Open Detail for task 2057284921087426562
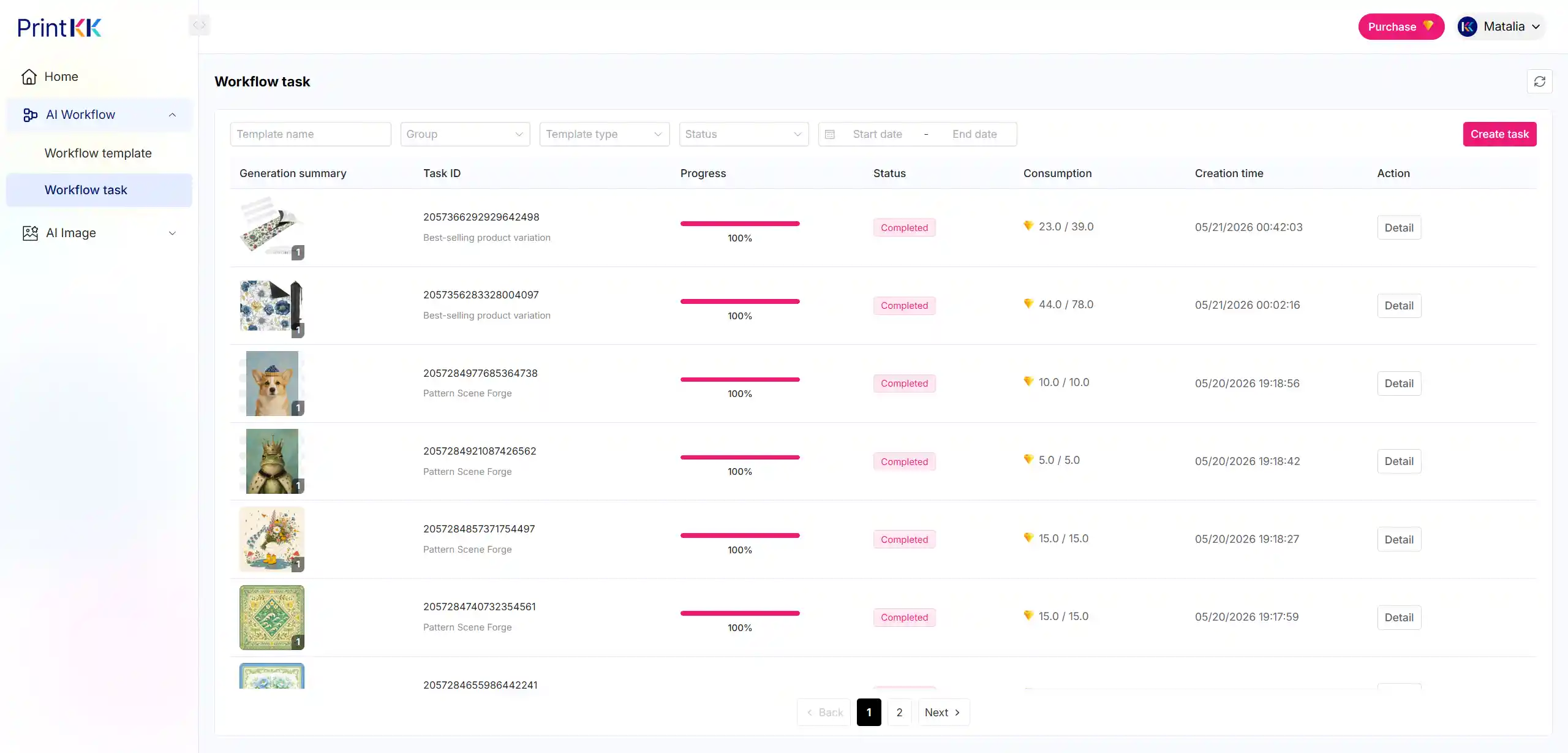 tap(1399, 461)
